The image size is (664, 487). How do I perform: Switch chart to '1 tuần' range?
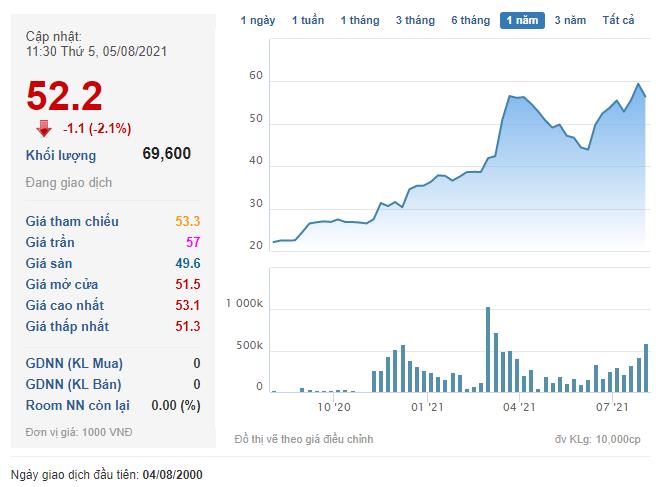point(308,20)
